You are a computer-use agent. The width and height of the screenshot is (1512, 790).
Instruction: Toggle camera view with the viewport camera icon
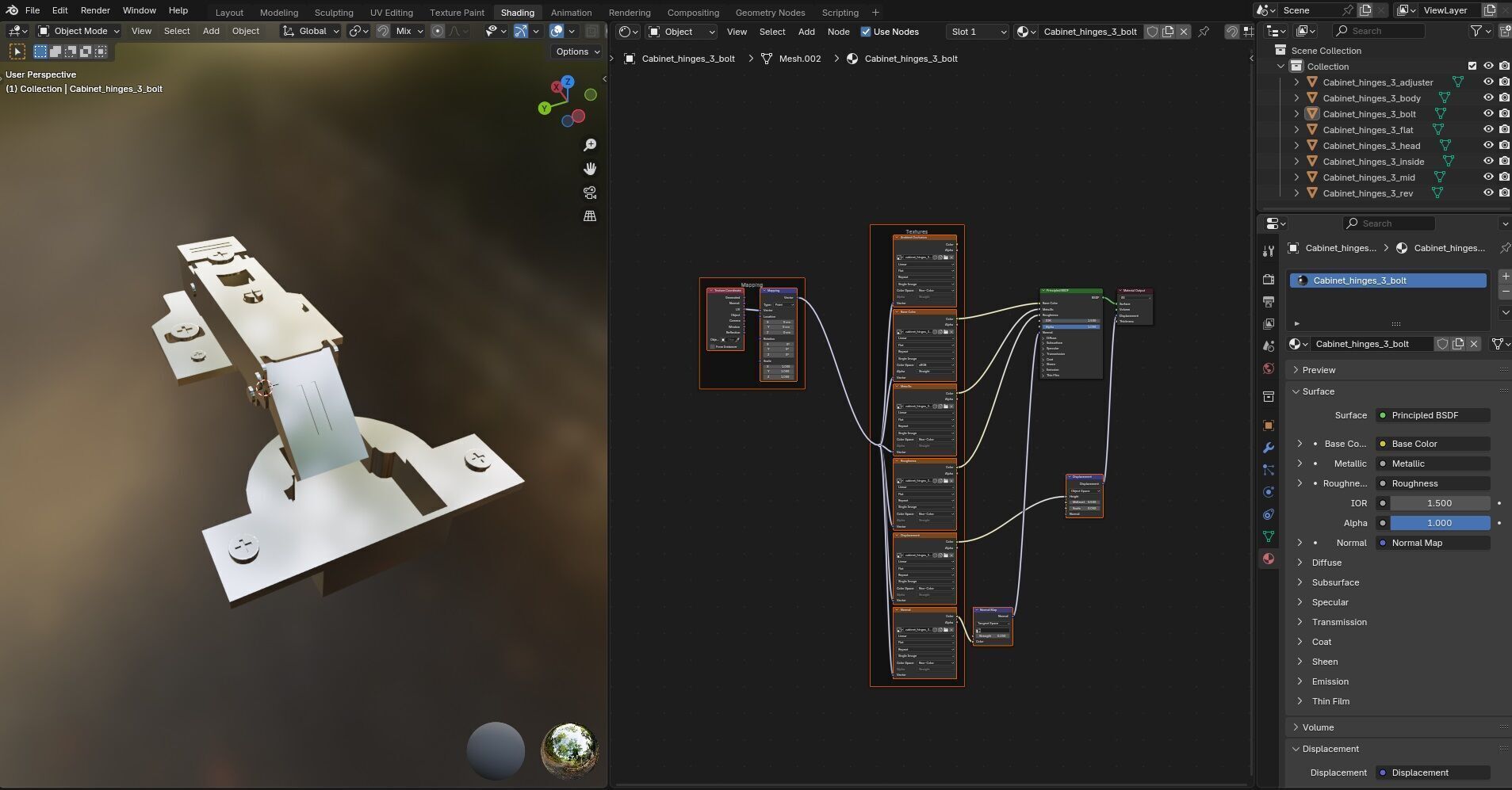[590, 193]
